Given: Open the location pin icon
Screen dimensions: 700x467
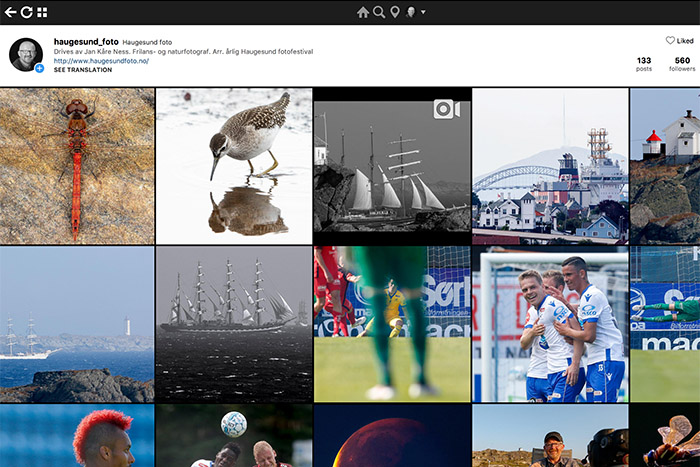Looking at the screenshot, I should coord(395,12).
